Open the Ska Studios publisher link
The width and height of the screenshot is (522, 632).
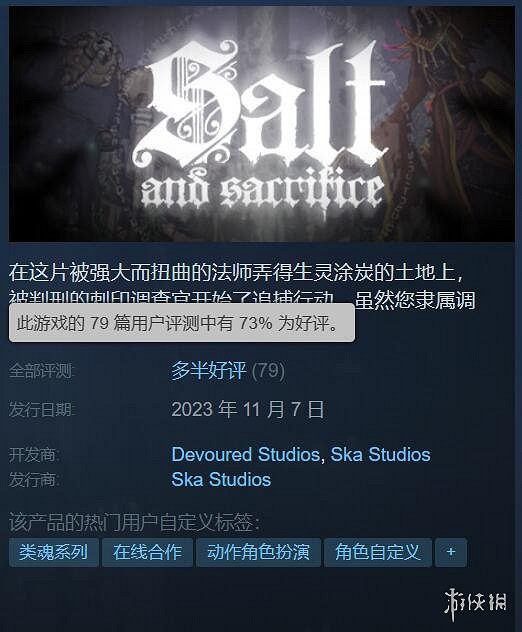(x=221, y=480)
